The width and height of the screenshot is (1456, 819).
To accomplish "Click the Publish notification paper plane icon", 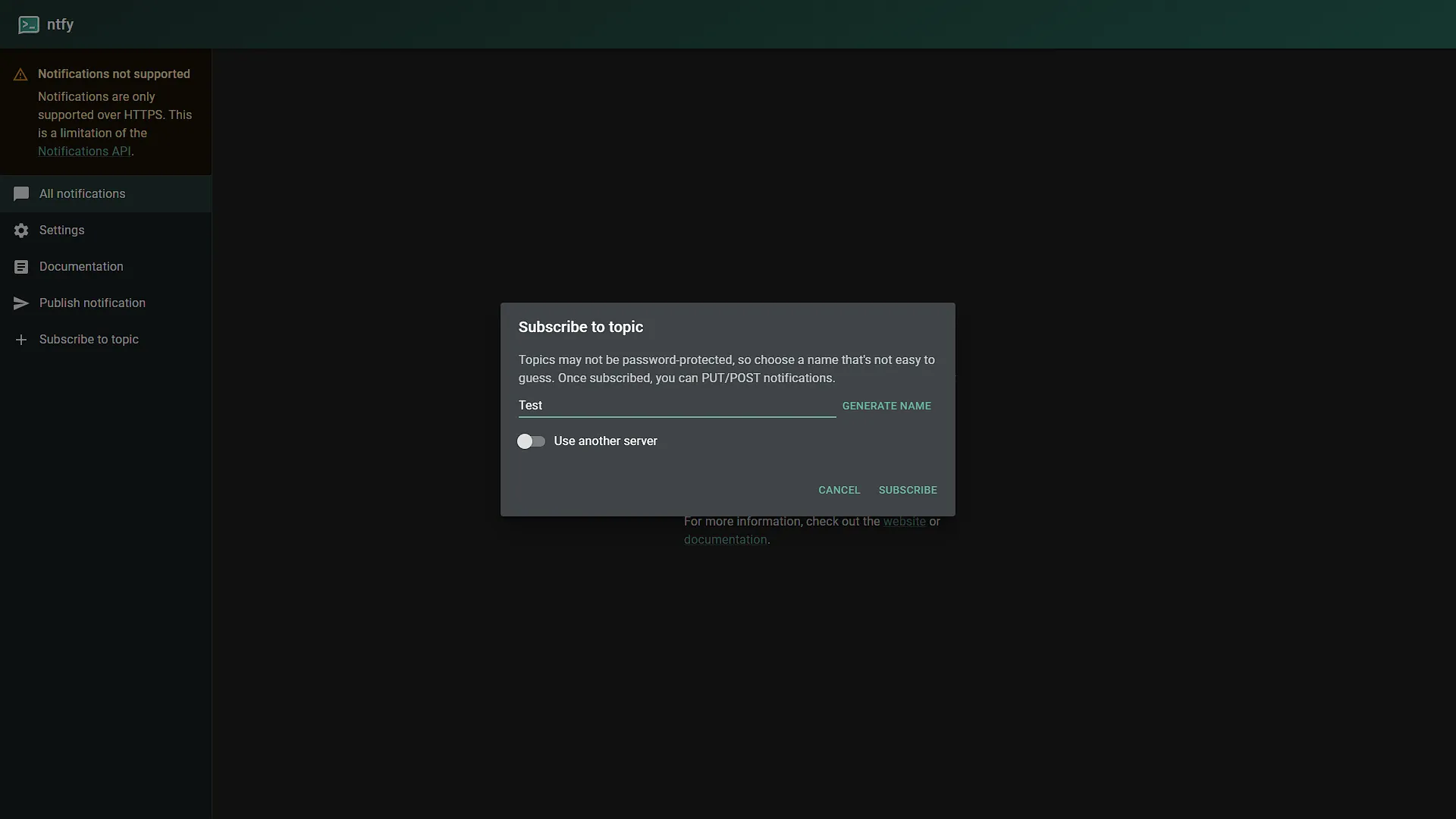I will pos(21,303).
